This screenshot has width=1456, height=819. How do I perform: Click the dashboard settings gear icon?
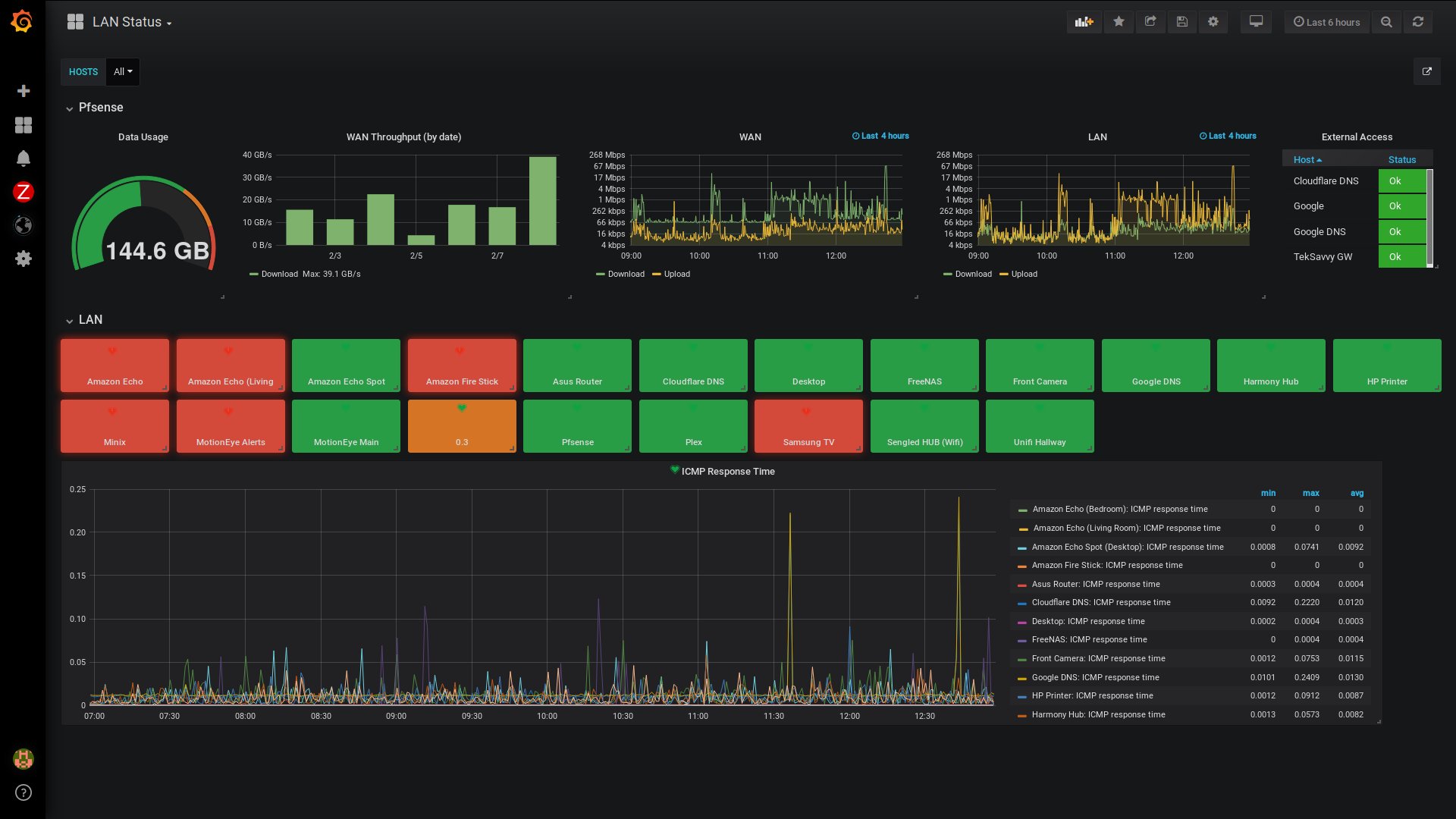tap(1213, 22)
